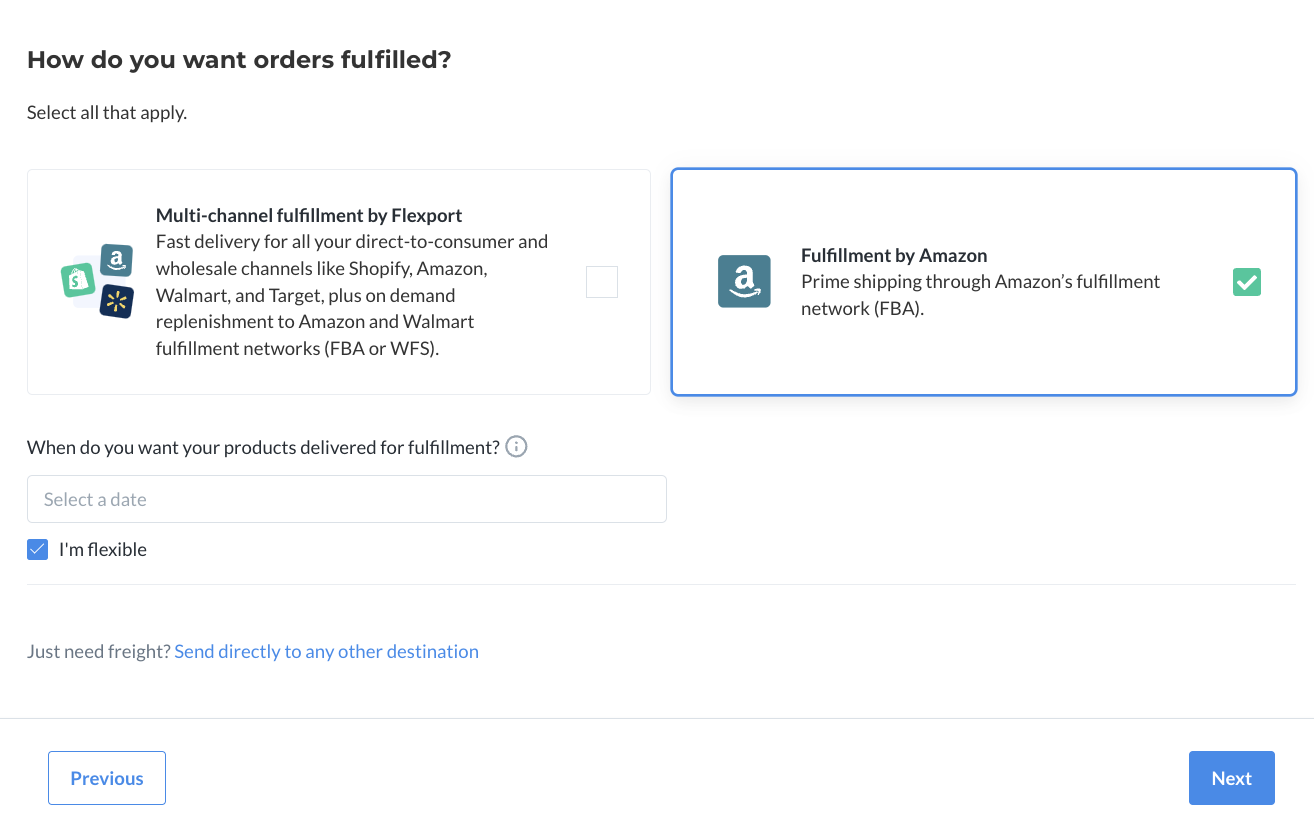Click the Flexport card description text
The width and height of the screenshot is (1314, 828).
point(353,295)
